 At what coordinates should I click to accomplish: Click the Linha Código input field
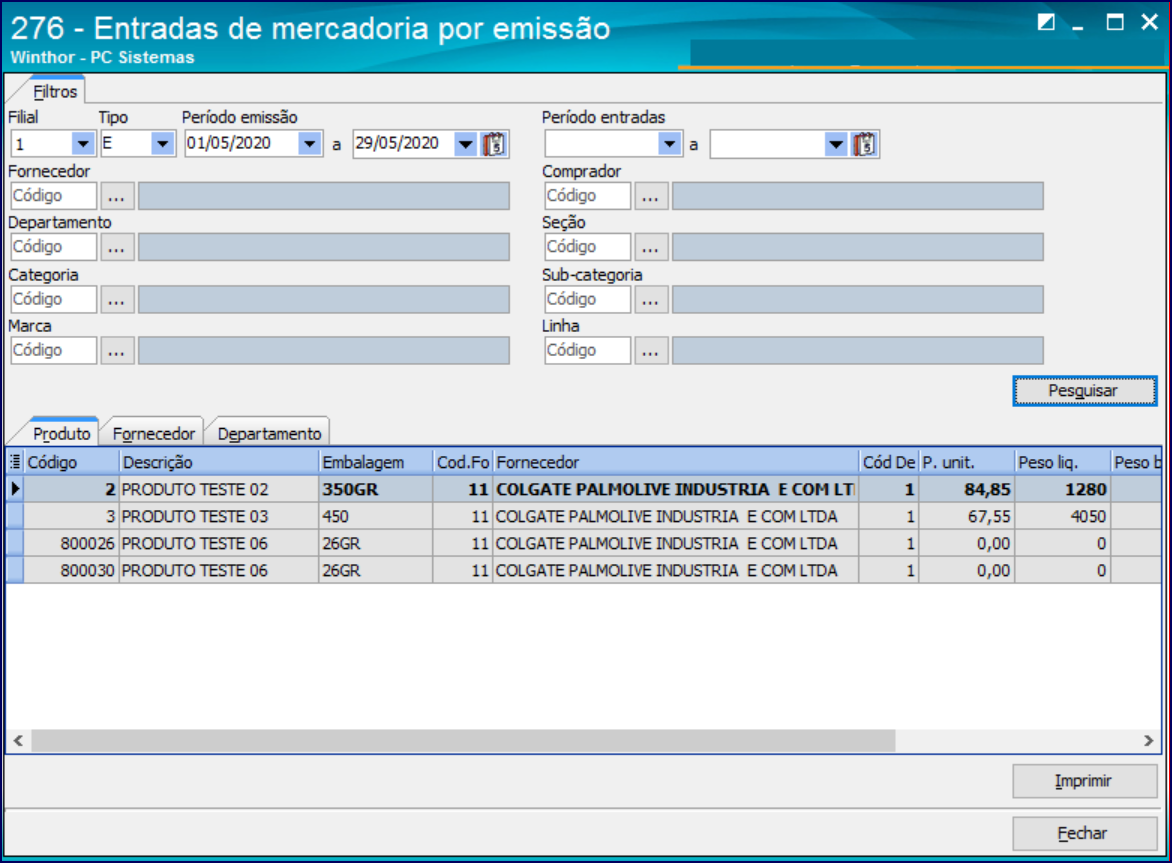[587, 350]
